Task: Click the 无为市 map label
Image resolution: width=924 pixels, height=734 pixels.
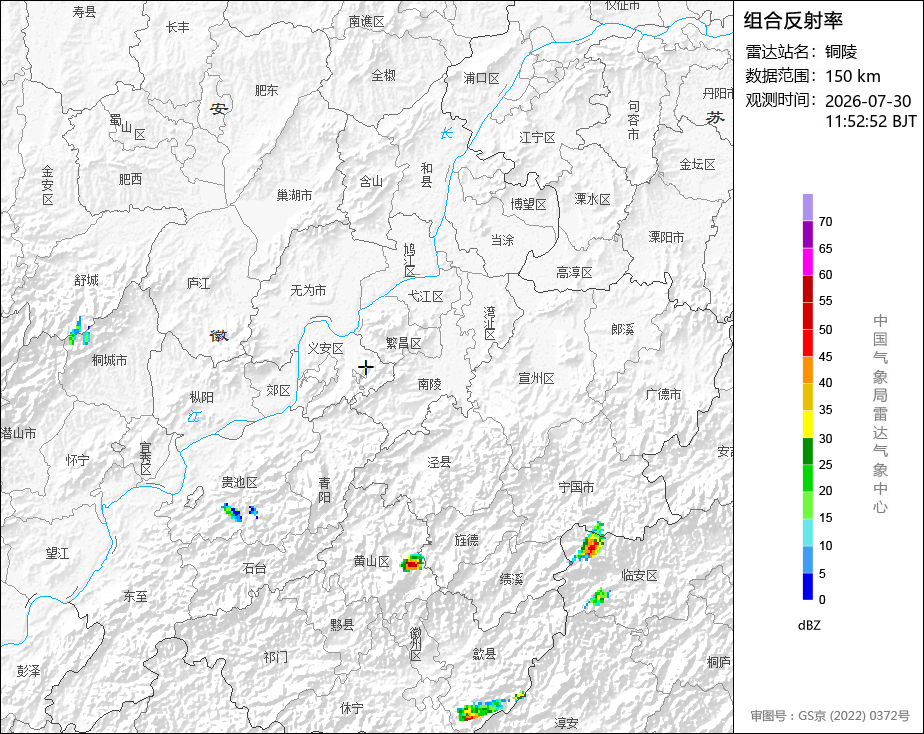Action: click(x=308, y=290)
